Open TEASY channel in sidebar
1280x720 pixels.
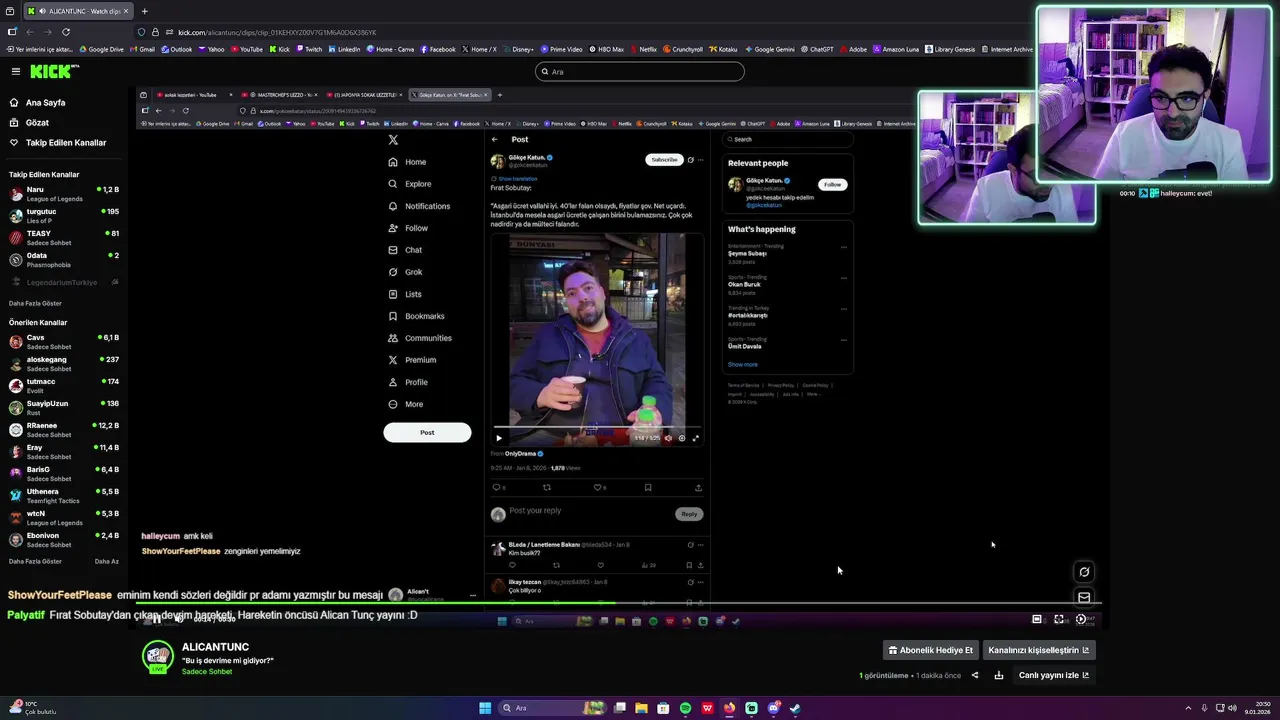pyautogui.click(x=64, y=238)
